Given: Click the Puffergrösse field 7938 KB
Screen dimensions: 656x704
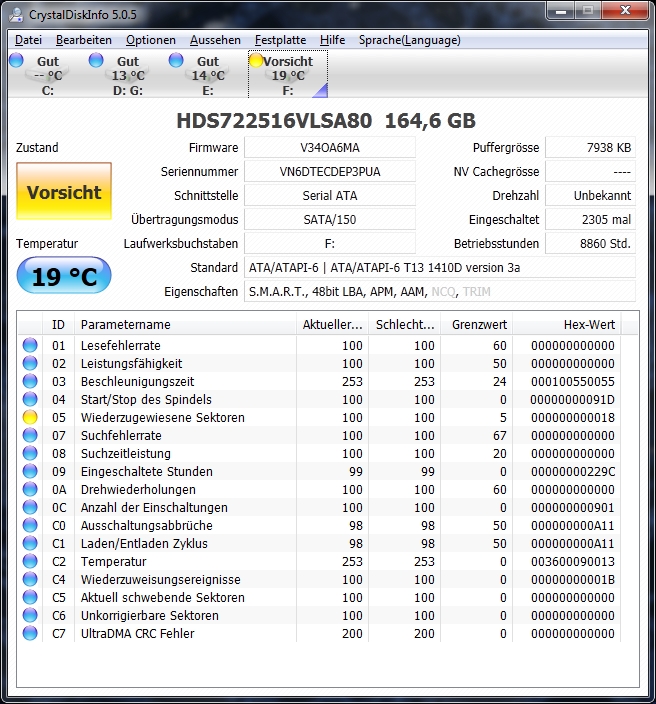Looking at the screenshot, I should 590,148.
